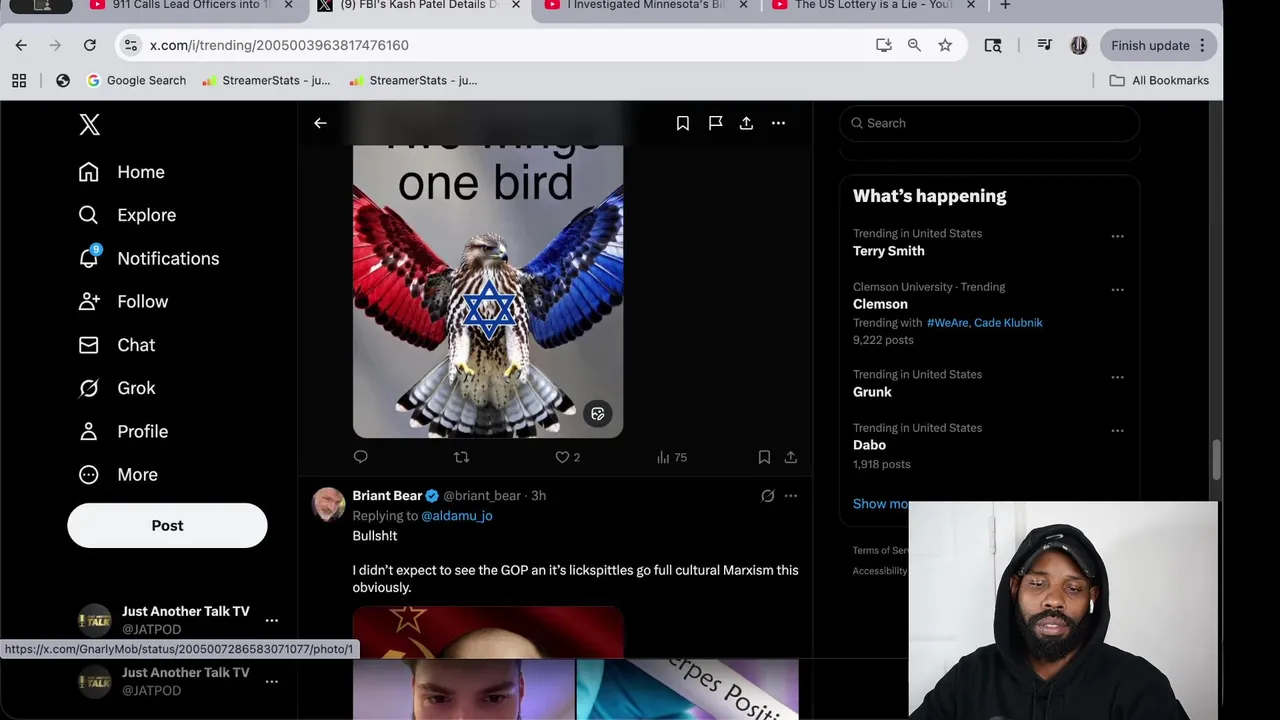
Task: Share the bird image post
Action: (x=790, y=457)
